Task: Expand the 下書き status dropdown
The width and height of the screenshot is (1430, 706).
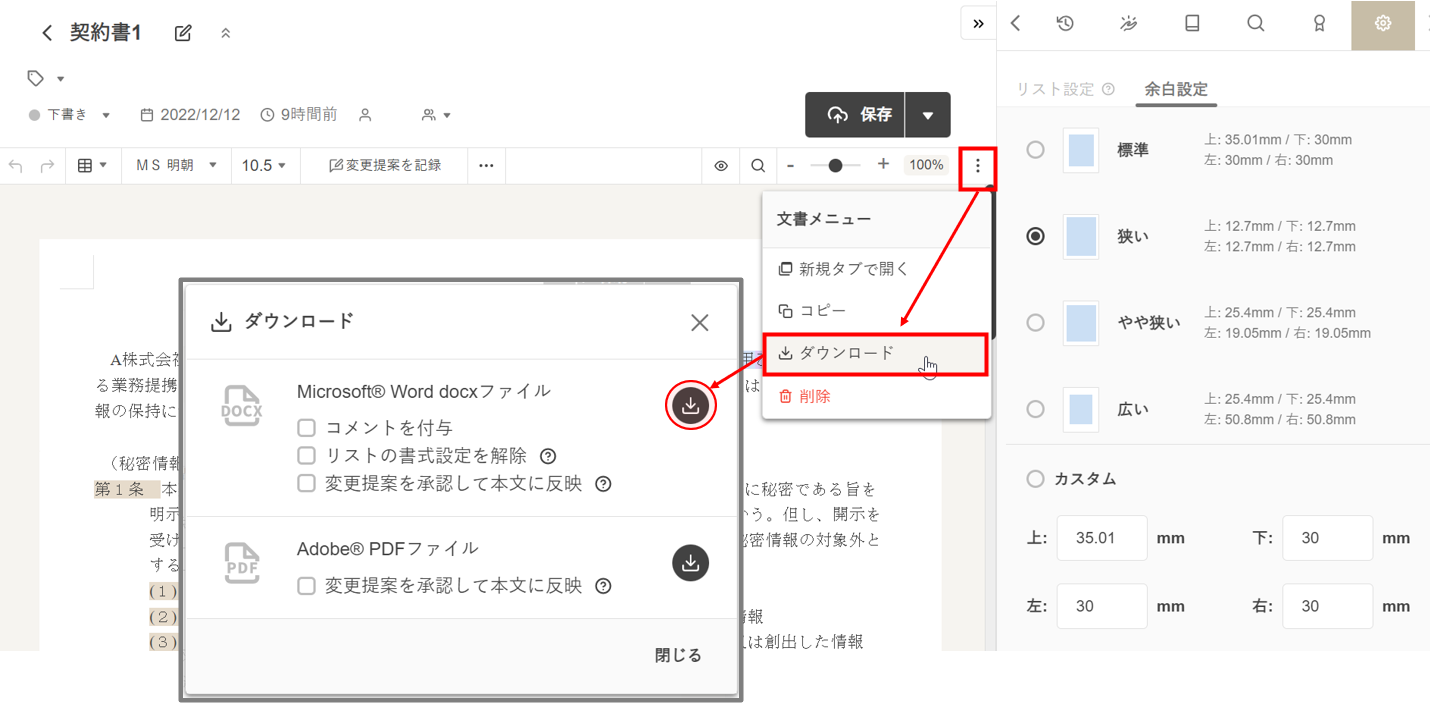Action: (x=70, y=115)
